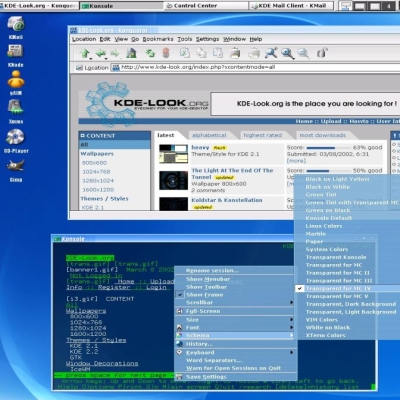Go back using the Back arrow icon
This screenshot has height=400, width=400.
click(101, 53)
